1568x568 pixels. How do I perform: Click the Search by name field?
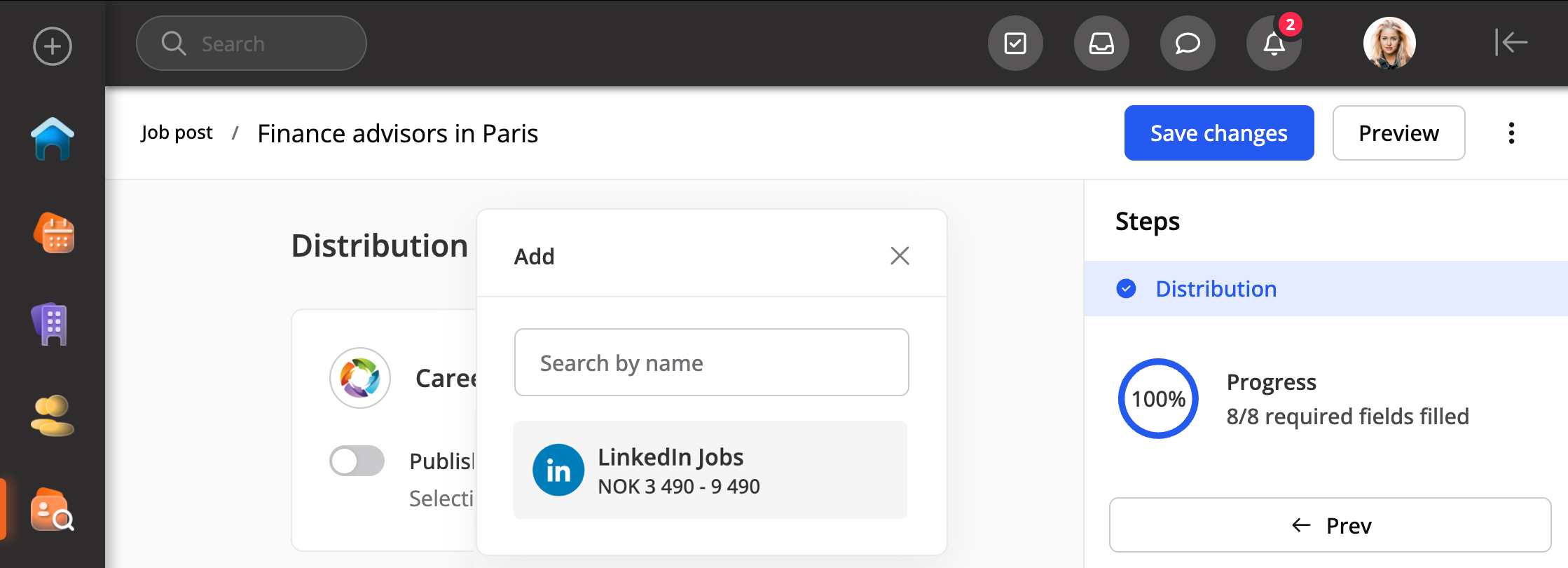(x=711, y=363)
